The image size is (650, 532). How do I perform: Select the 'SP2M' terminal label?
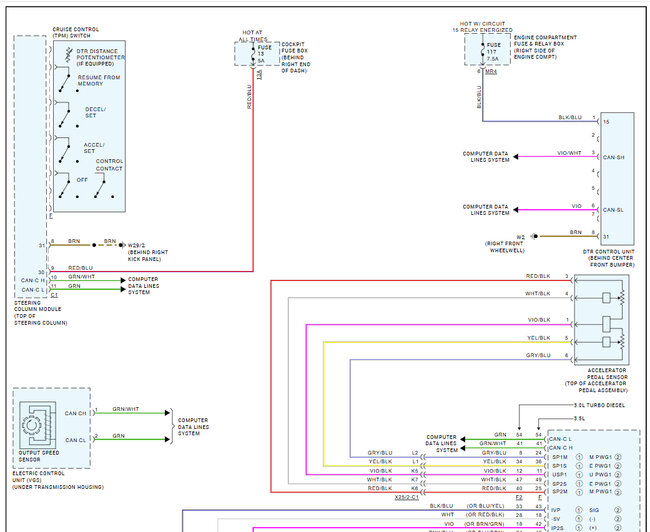coord(560,491)
